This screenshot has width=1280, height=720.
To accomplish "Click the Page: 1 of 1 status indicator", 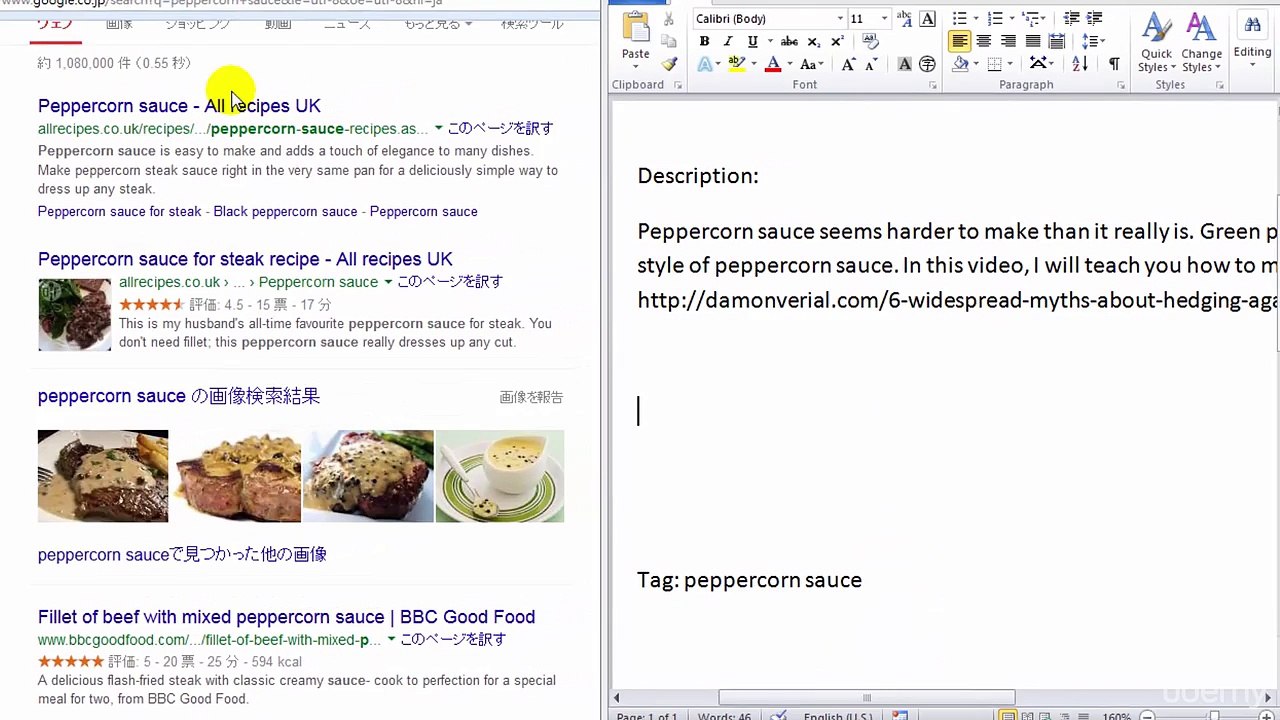I will (x=647, y=717).
